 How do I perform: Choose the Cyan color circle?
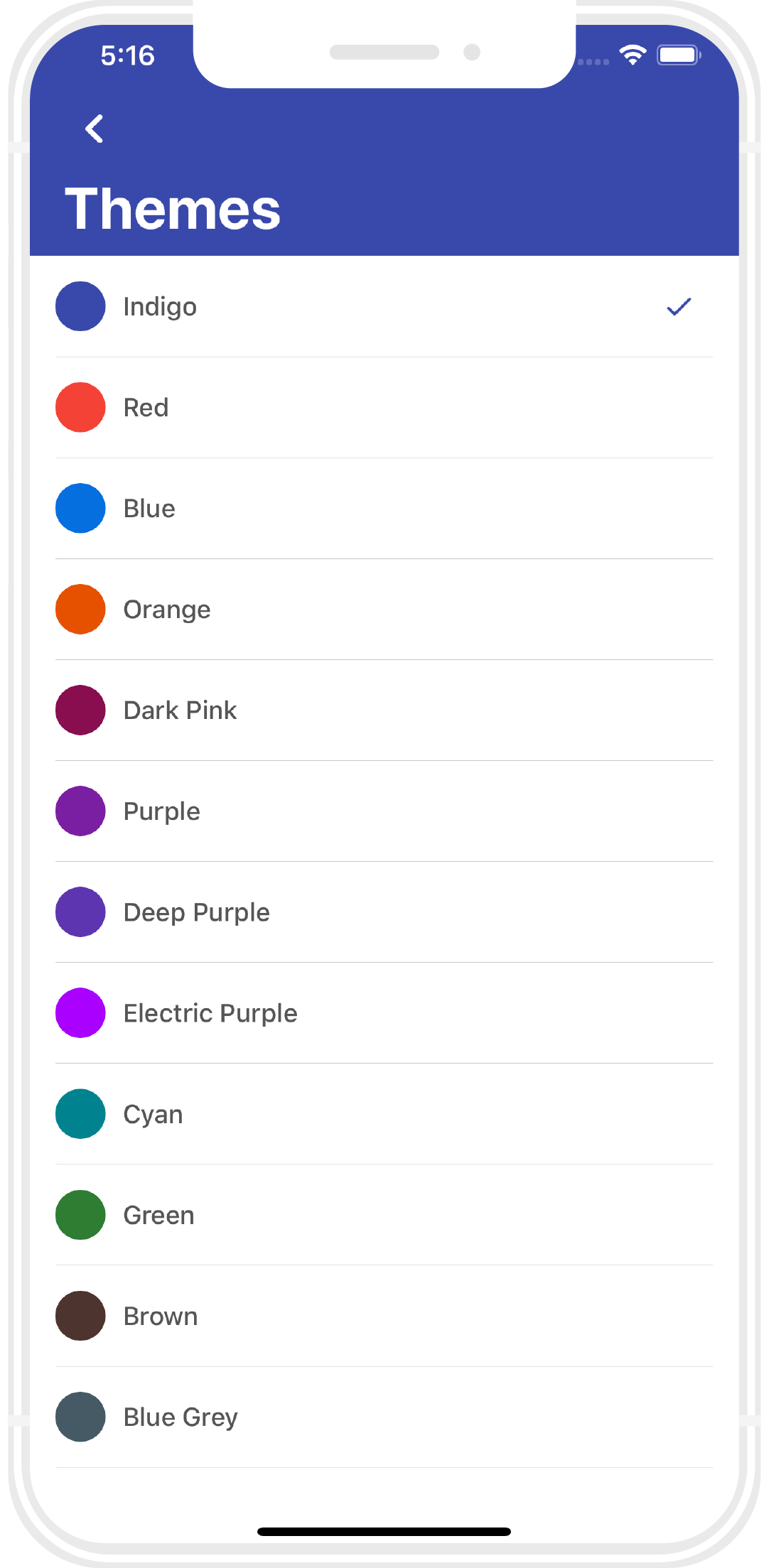pyautogui.click(x=80, y=1114)
